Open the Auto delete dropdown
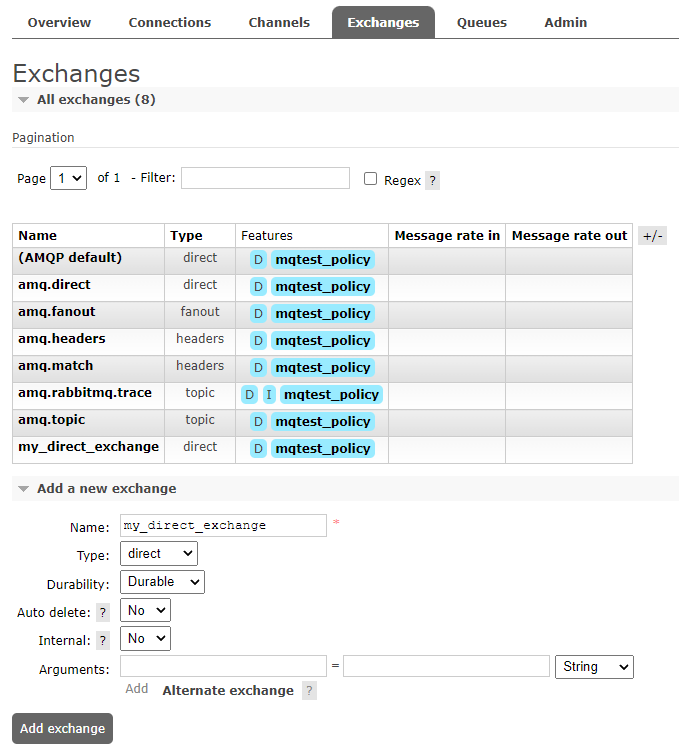 (145, 610)
